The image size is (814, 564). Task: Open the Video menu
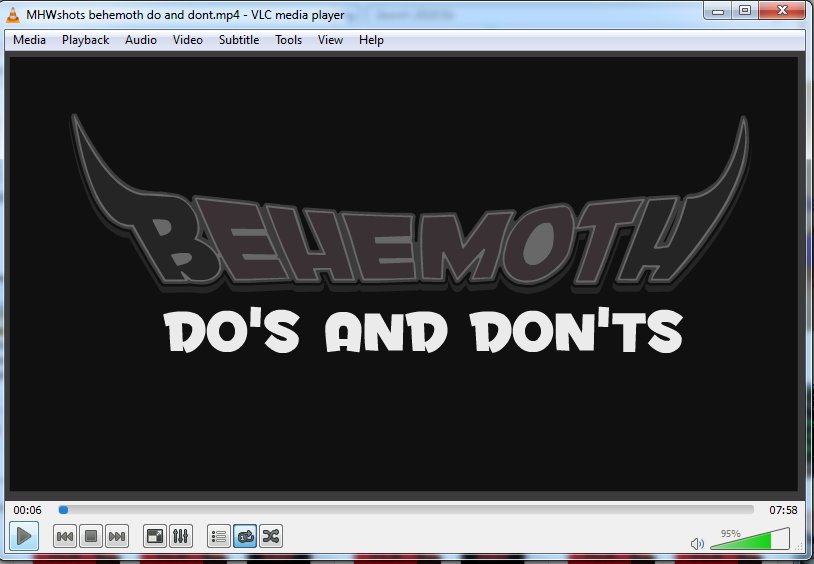click(188, 40)
